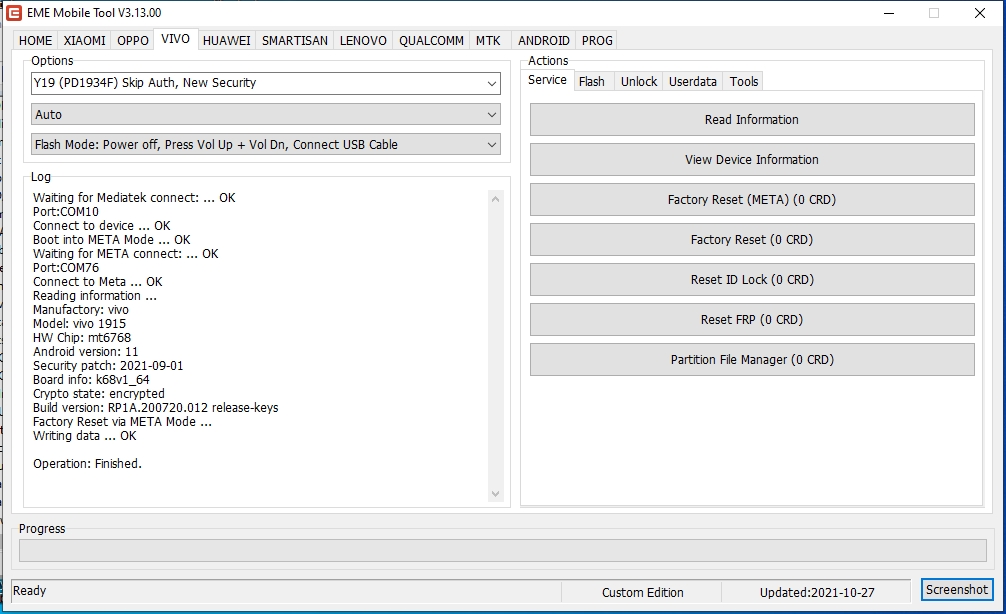Select the ANDROID tab
The height and width of the screenshot is (614, 1006).
[543, 40]
